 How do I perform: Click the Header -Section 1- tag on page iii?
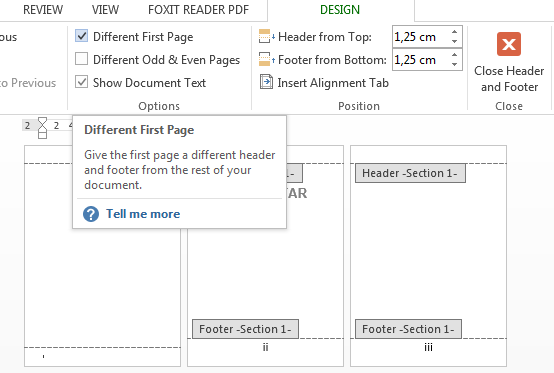(410, 173)
